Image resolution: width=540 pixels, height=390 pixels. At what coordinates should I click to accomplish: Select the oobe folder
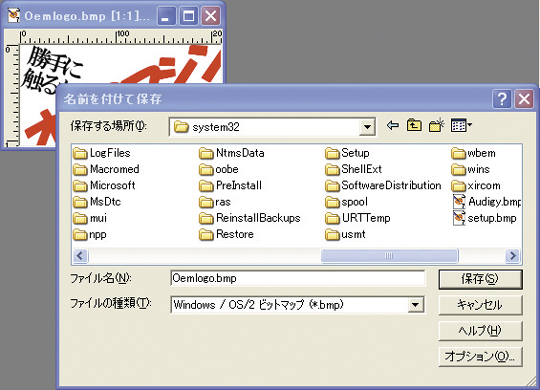(x=219, y=169)
